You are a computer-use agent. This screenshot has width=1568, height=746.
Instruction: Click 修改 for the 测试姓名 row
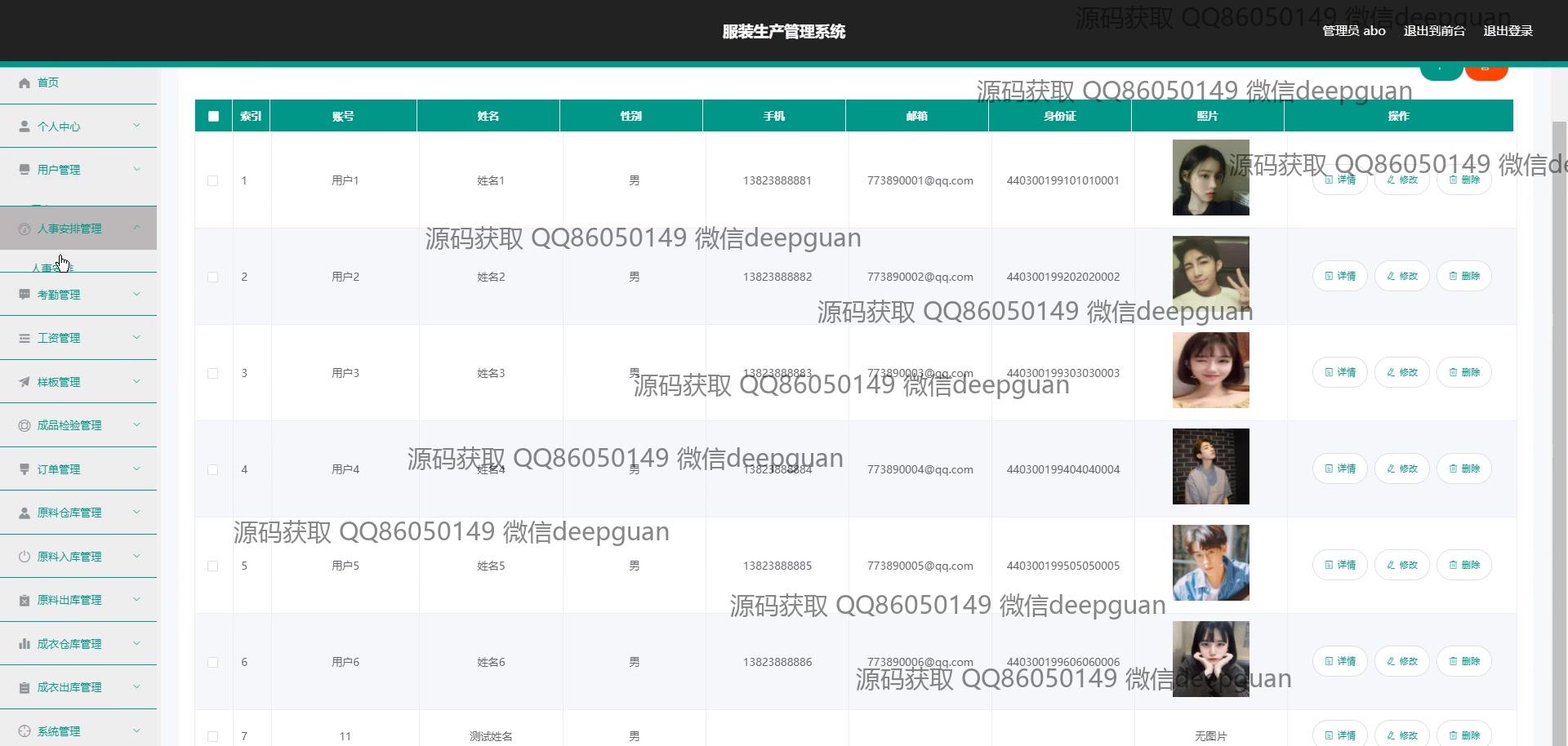pos(1402,735)
